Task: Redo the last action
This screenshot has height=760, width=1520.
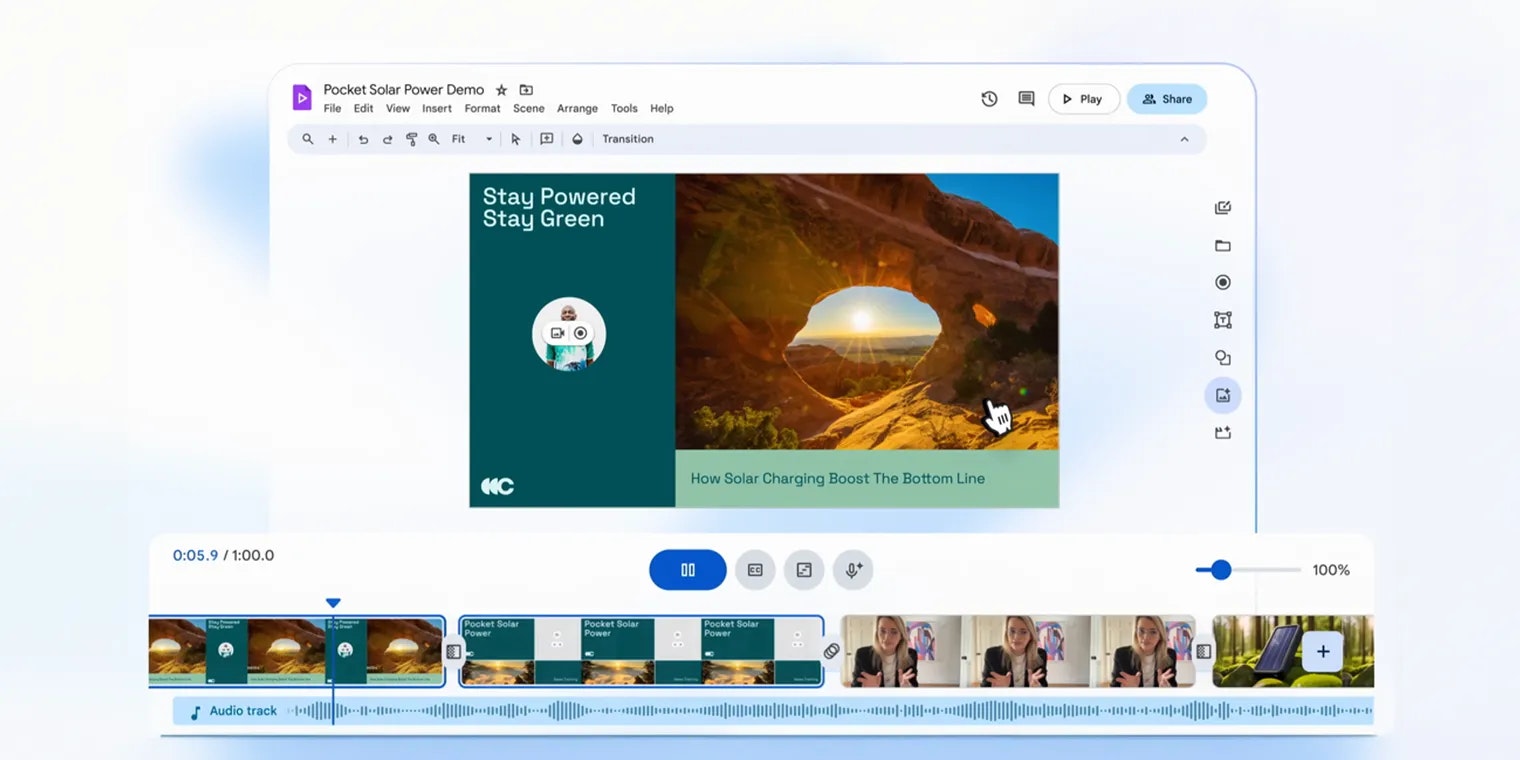Action: click(387, 139)
